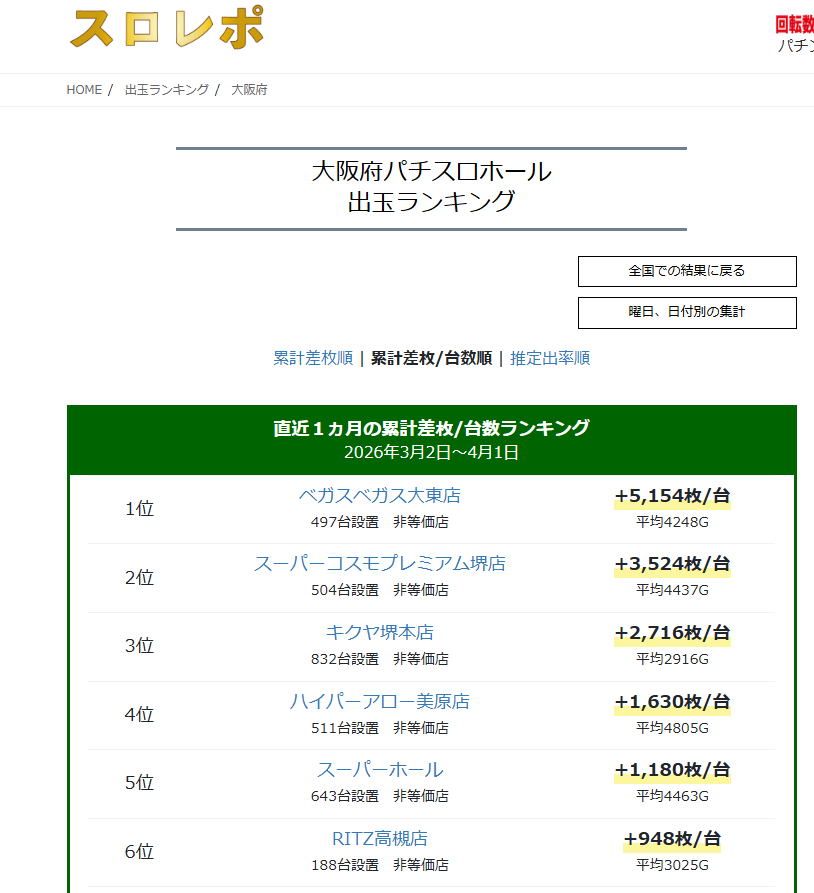This screenshot has height=893, width=814.
Task: Switch ranking to 推定出率順
Action: pyautogui.click(x=550, y=358)
